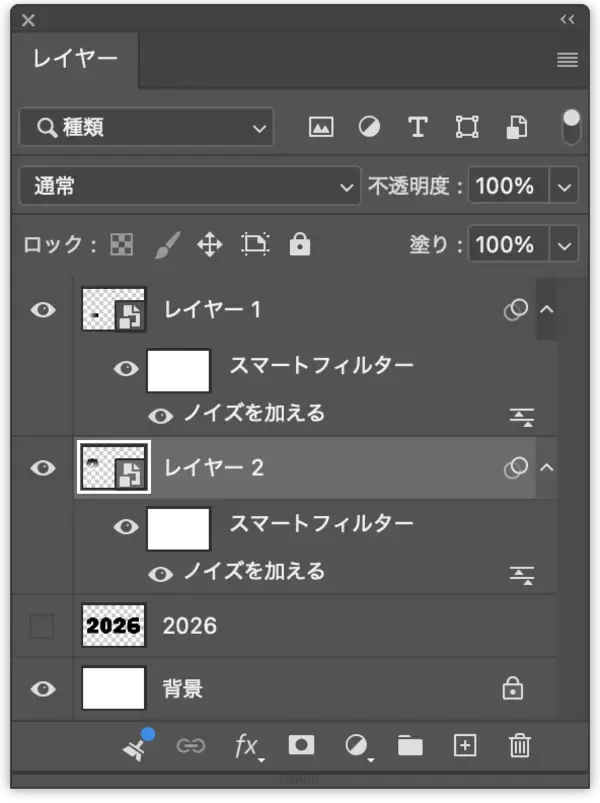Click the pin icon with blue dot
This screenshot has height=803, width=600.
click(x=137, y=745)
